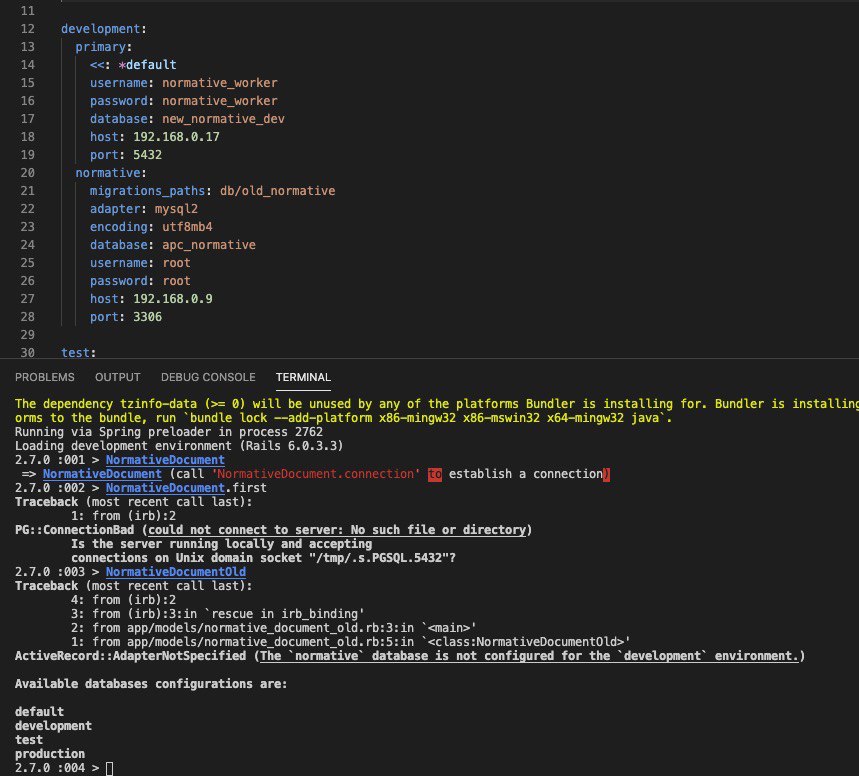859x776 pixels.
Task: Click 'db/old_normative' migrations path value
Action: 277,191
